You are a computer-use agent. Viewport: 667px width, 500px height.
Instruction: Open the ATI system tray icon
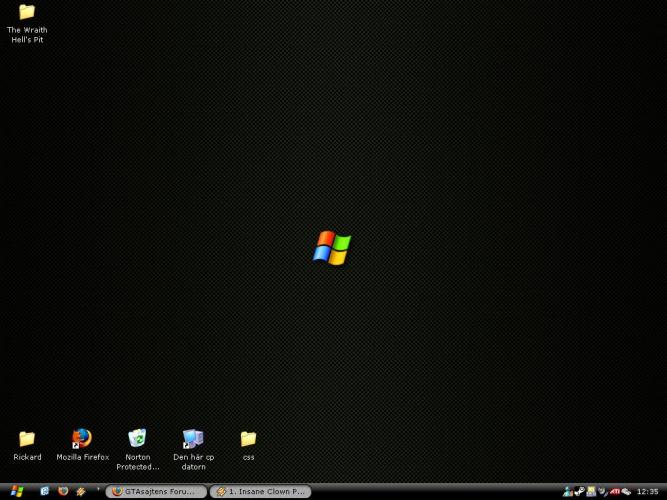[614, 491]
